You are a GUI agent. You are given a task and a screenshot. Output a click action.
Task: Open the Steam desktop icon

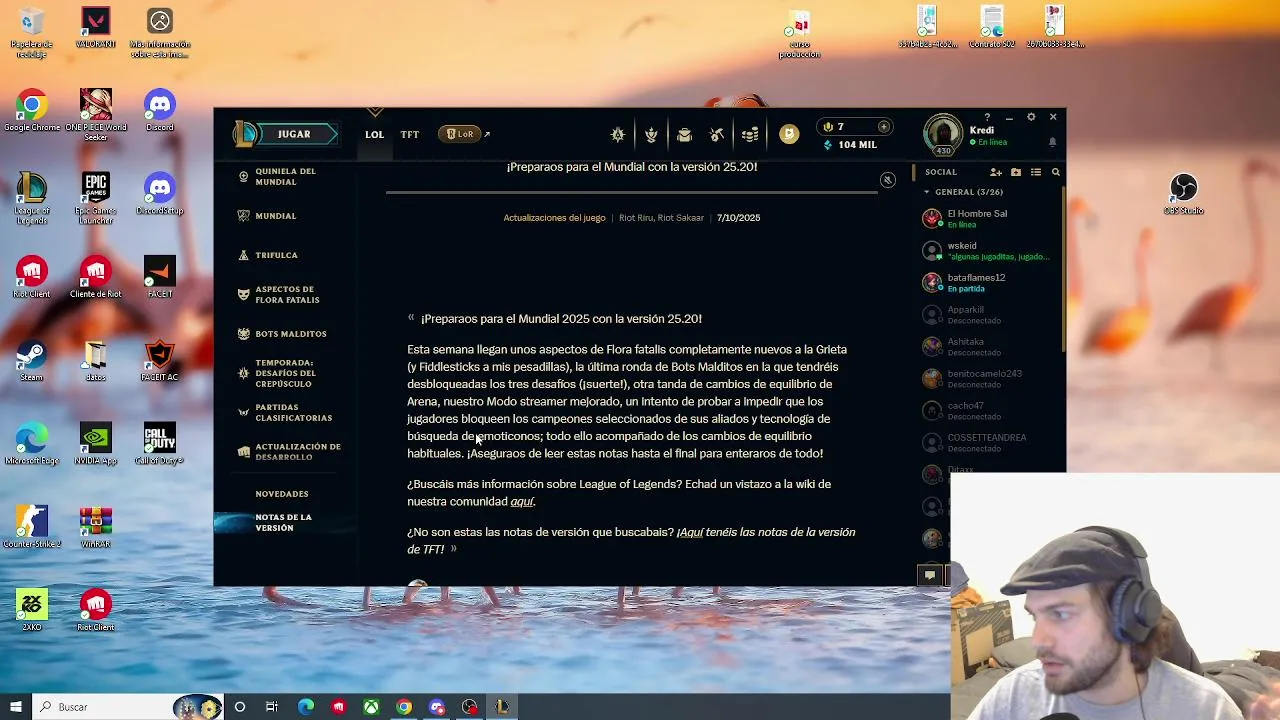click(x=32, y=362)
